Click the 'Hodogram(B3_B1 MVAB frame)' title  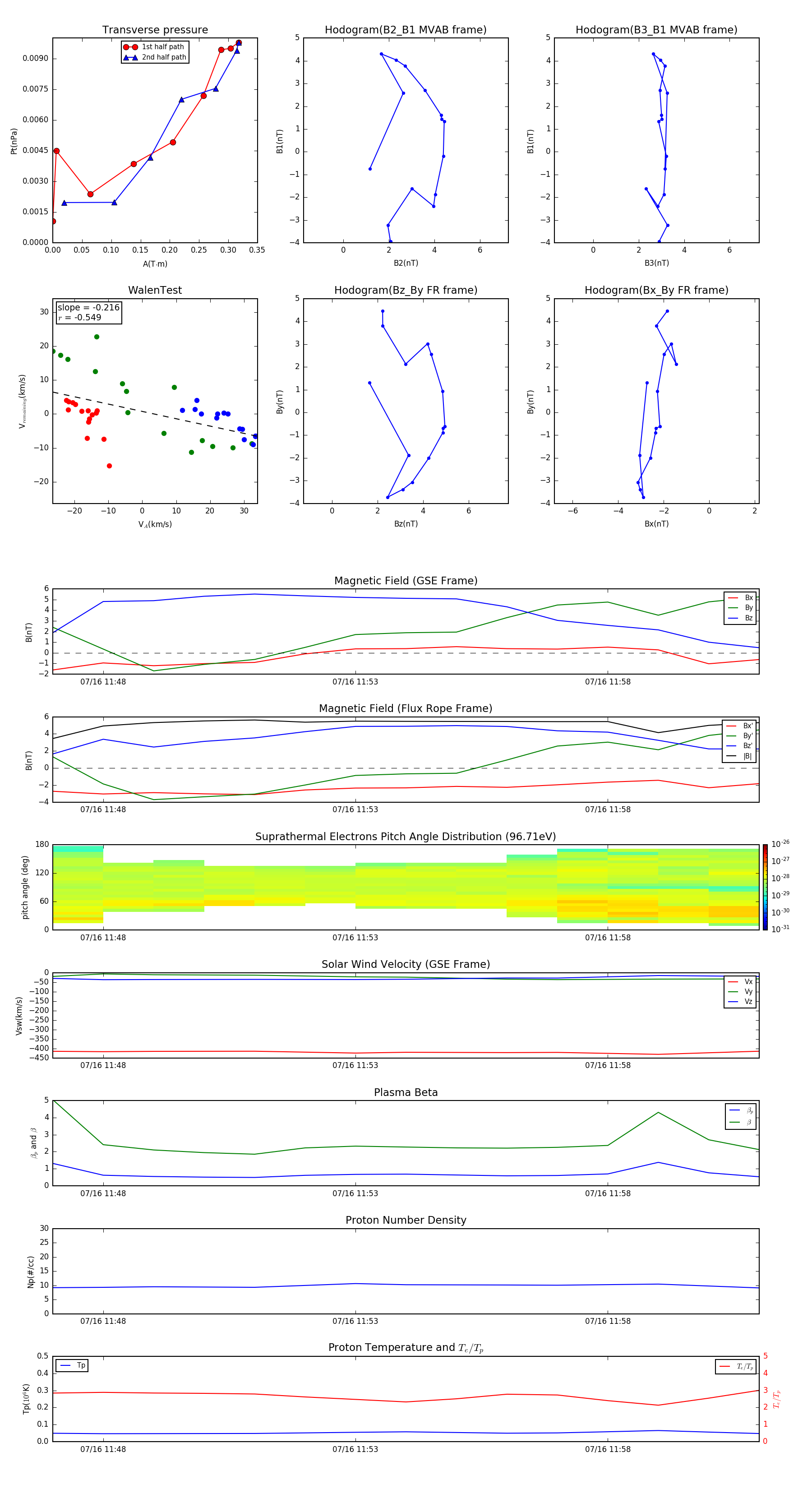coord(656,30)
